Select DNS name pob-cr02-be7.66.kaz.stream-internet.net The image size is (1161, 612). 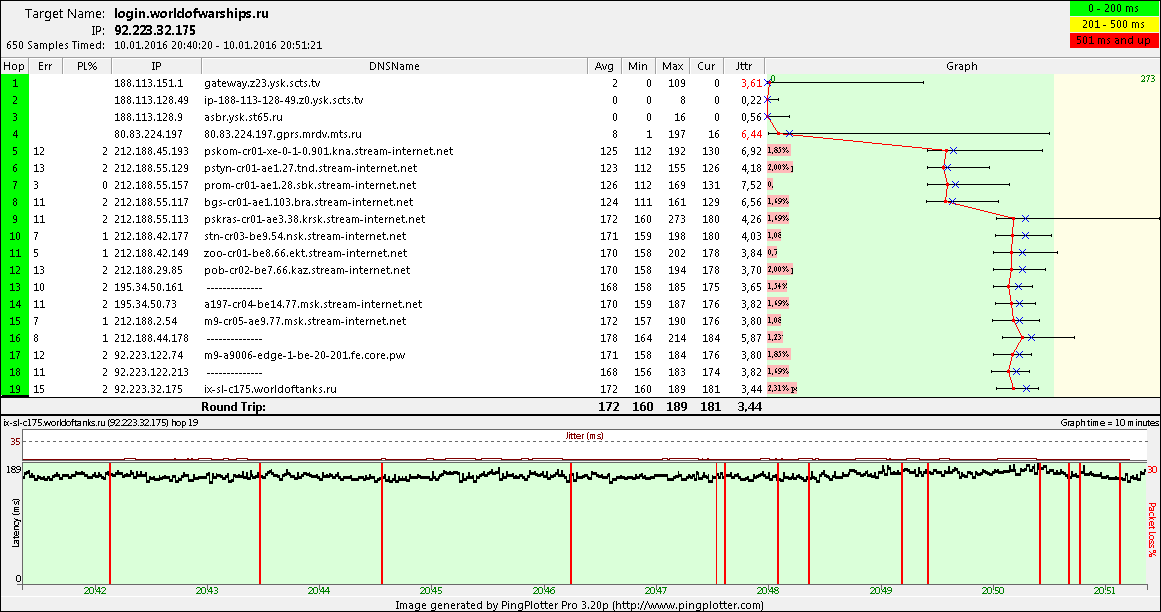coord(307,270)
